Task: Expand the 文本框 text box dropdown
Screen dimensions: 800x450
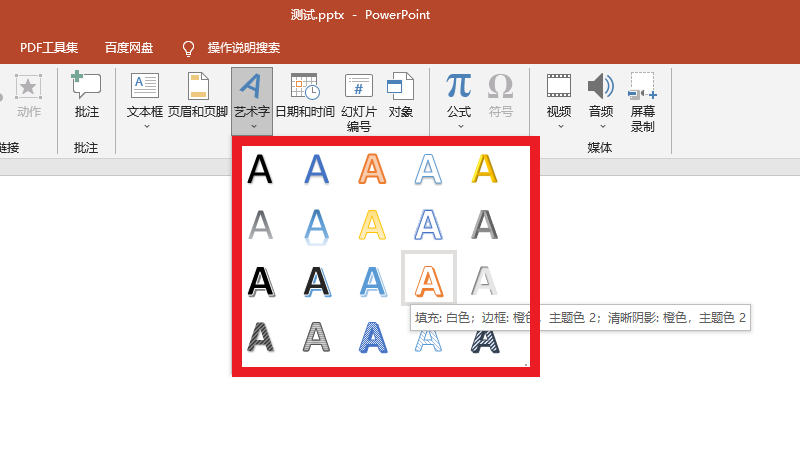Action: pos(146,126)
